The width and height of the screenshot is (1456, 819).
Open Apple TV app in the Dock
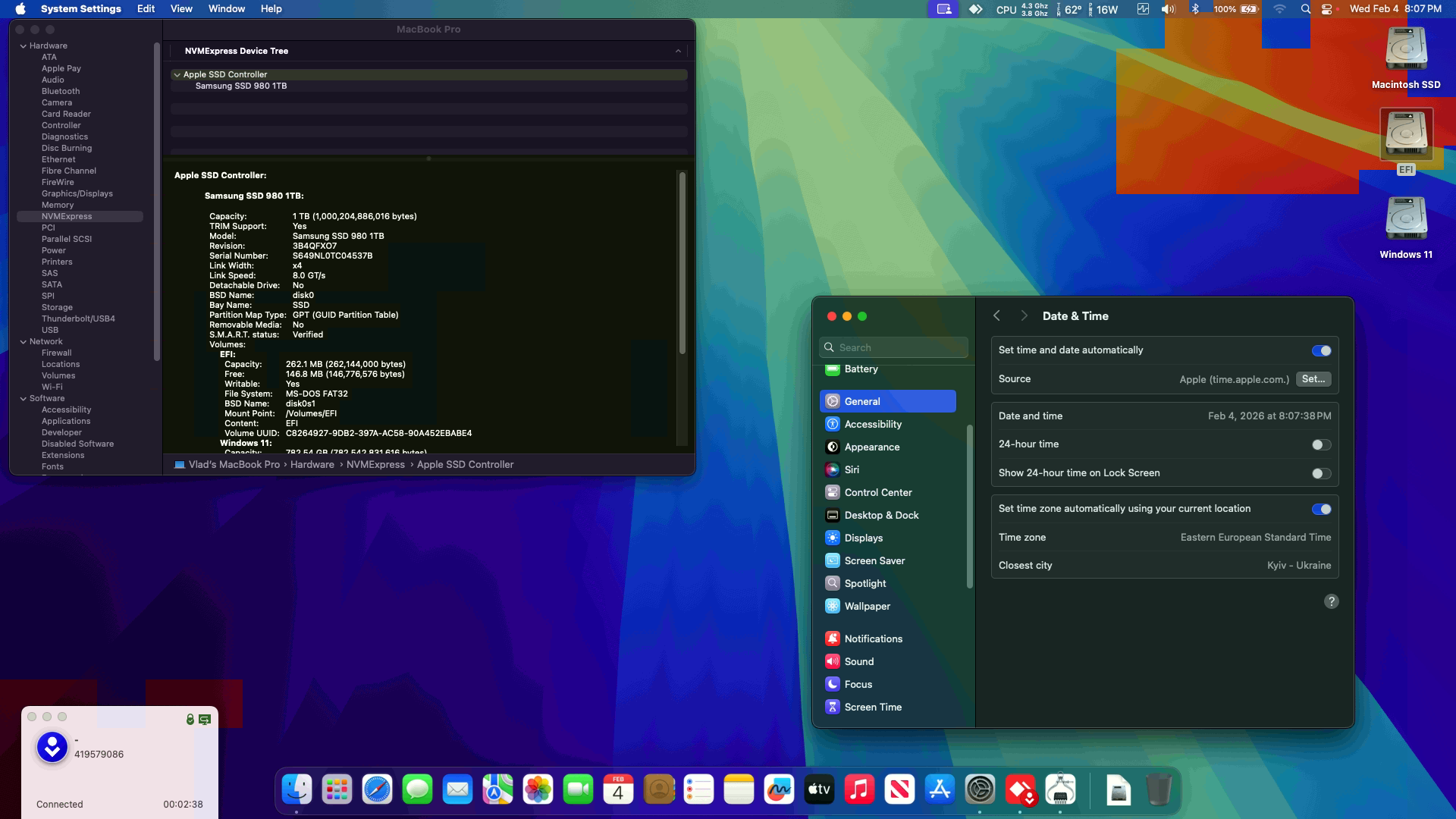[819, 789]
